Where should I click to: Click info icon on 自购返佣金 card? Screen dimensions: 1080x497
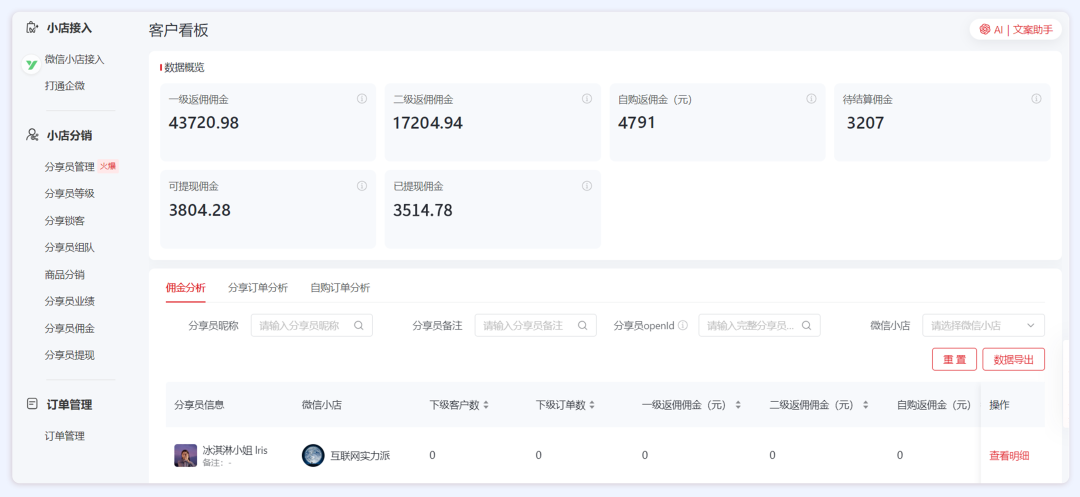point(811,99)
